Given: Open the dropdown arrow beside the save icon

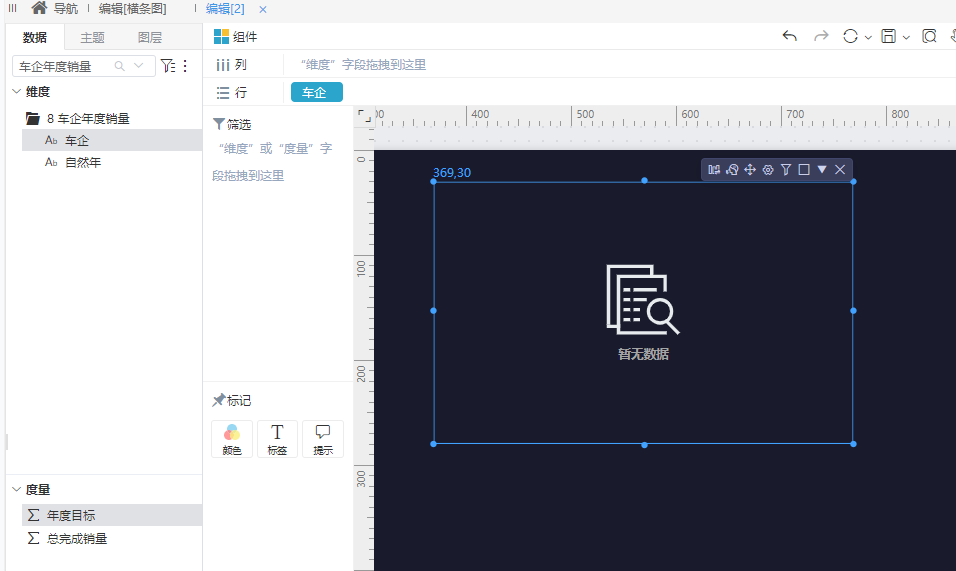Looking at the screenshot, I should 906,38.
